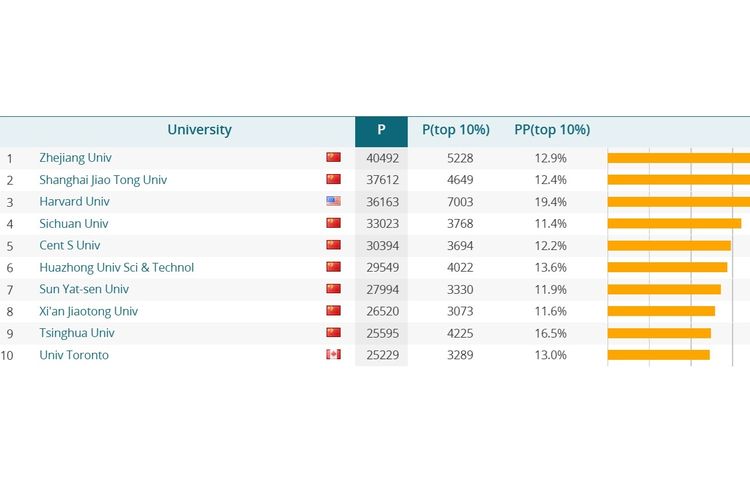Image resolution: width=750 pixels, height=500 pixels.
Task: Select percentage 12.9% for Zhejiang
Action: (551, 158)
